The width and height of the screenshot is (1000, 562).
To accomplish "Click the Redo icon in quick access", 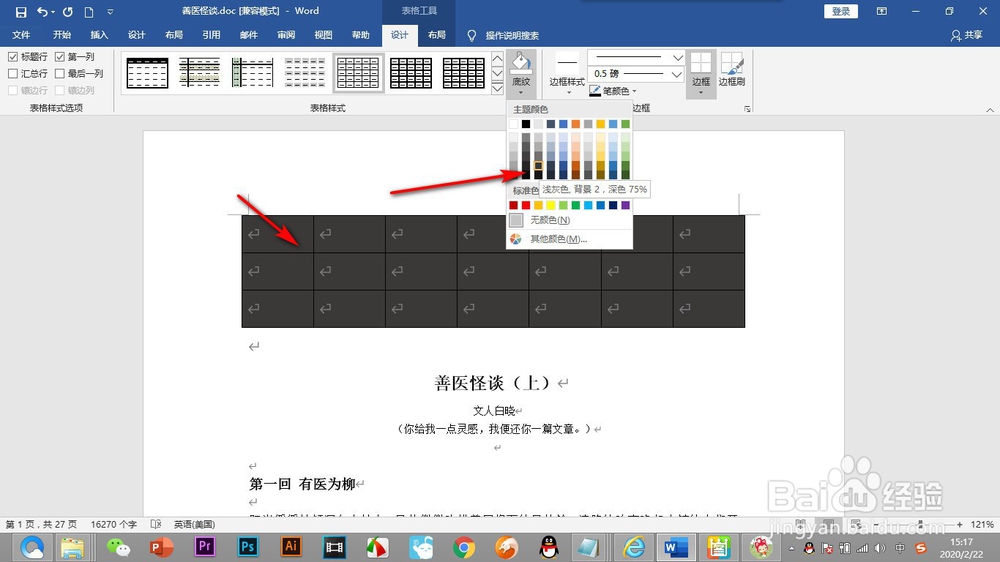I will pyautogui.click(x=68, y=11).
